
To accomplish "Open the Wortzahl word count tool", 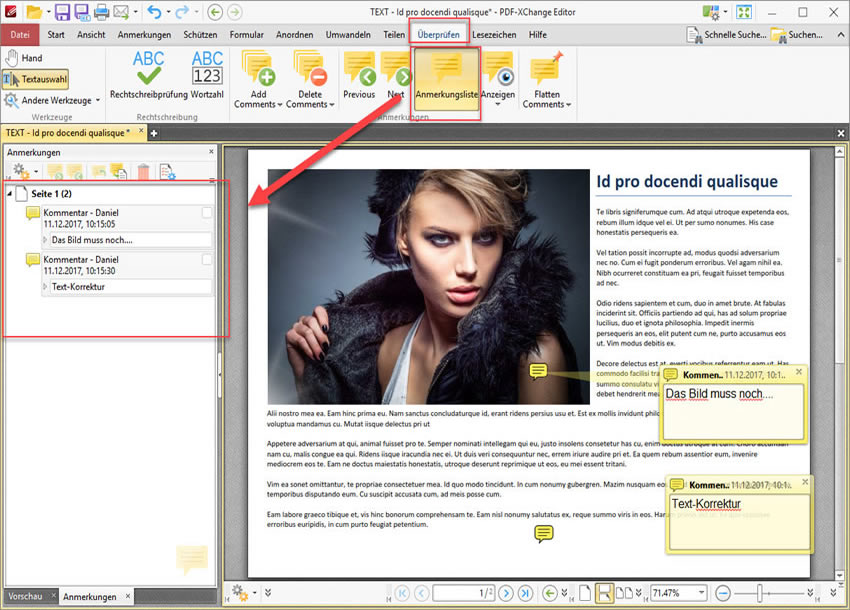I will tap(207, 75).
